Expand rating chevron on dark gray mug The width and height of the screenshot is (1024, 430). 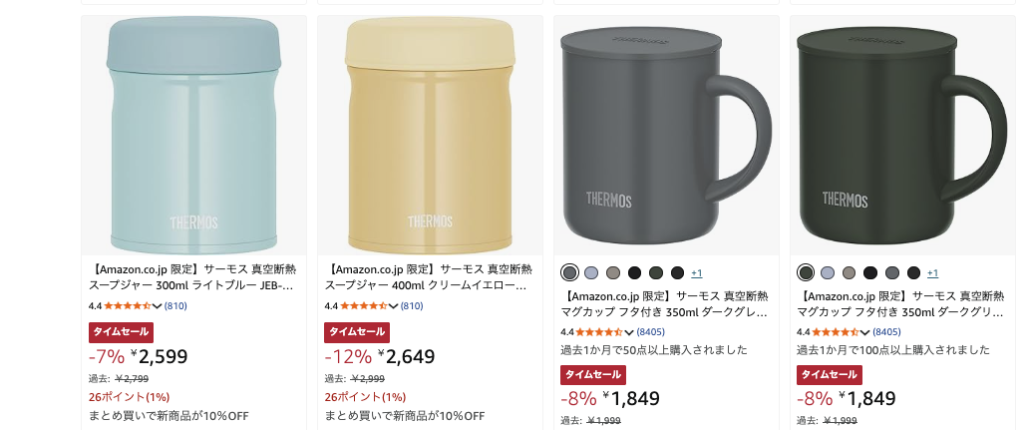(x=629, y=332)
